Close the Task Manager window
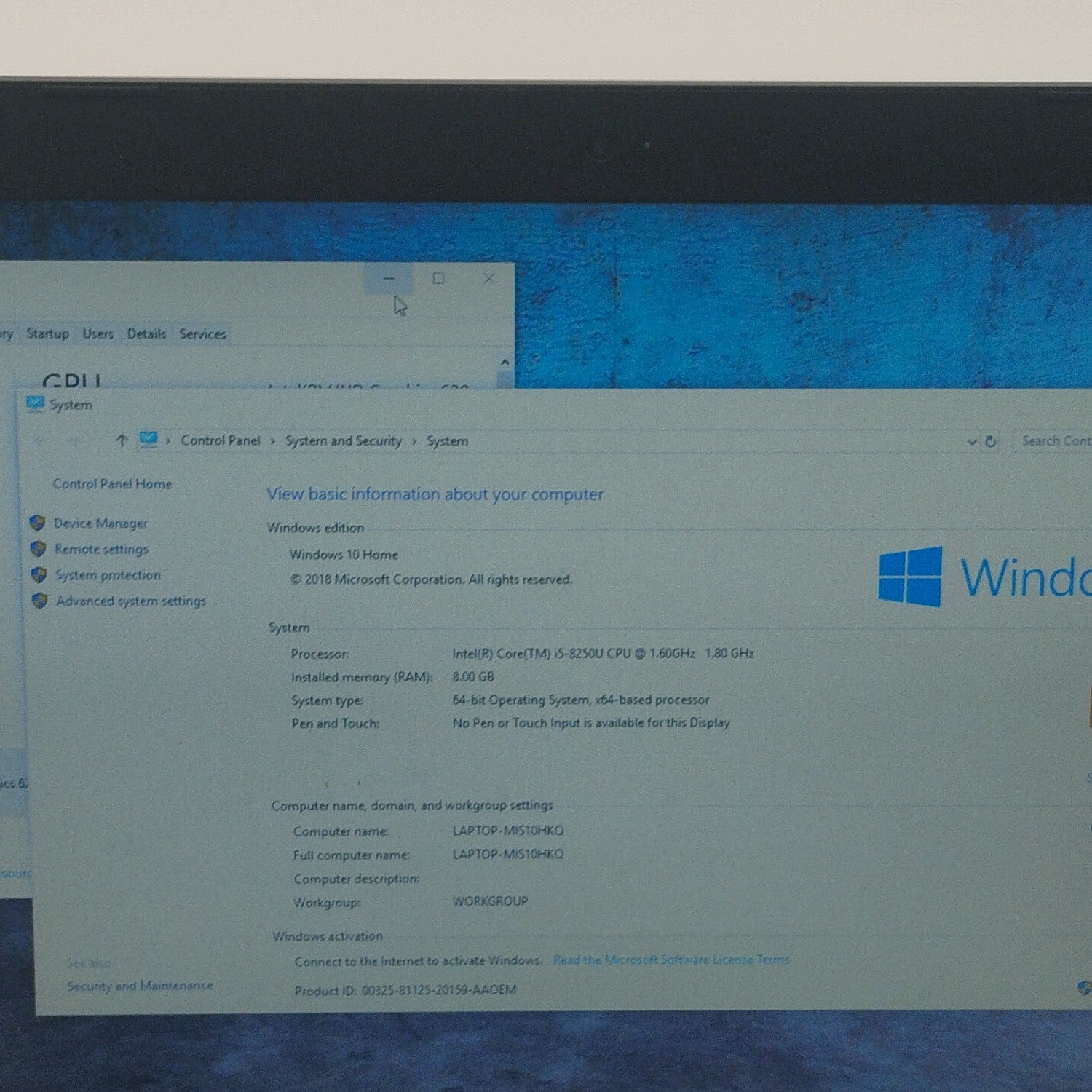Screen dimensions: 1092x1092 489,278
